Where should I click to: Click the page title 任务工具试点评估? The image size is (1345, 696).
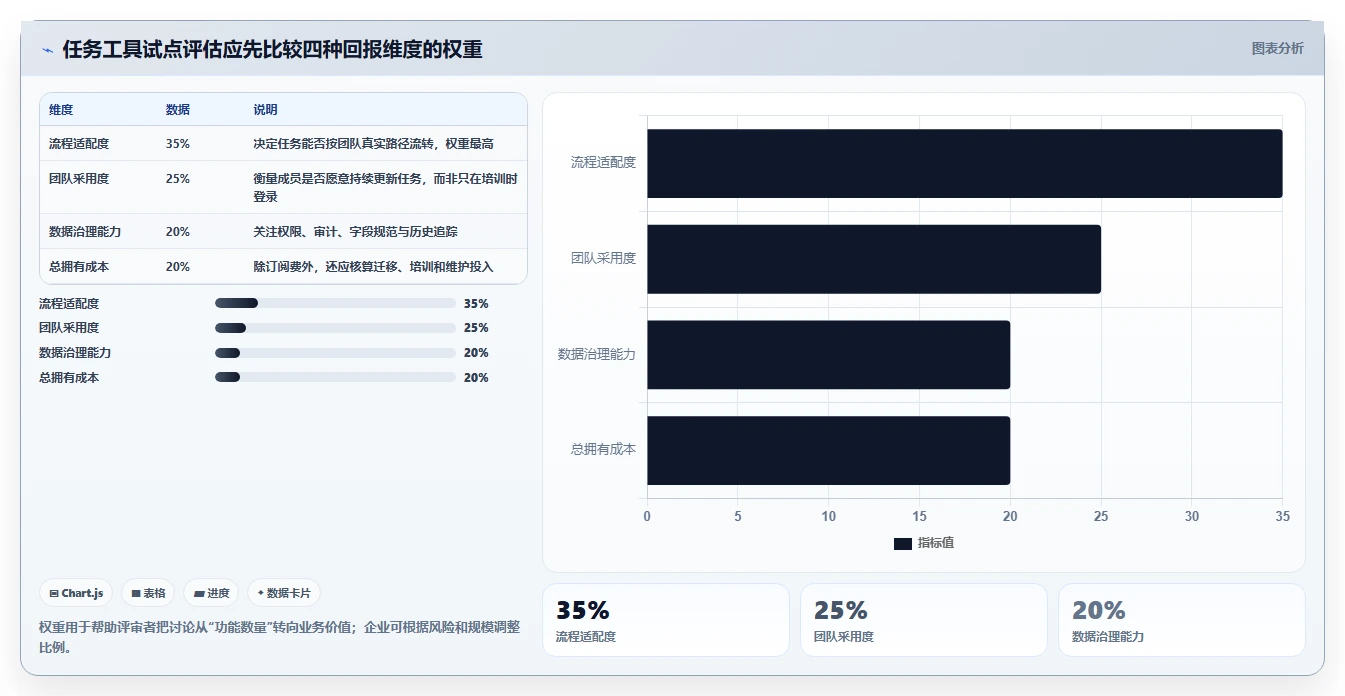tap(273, 50)
